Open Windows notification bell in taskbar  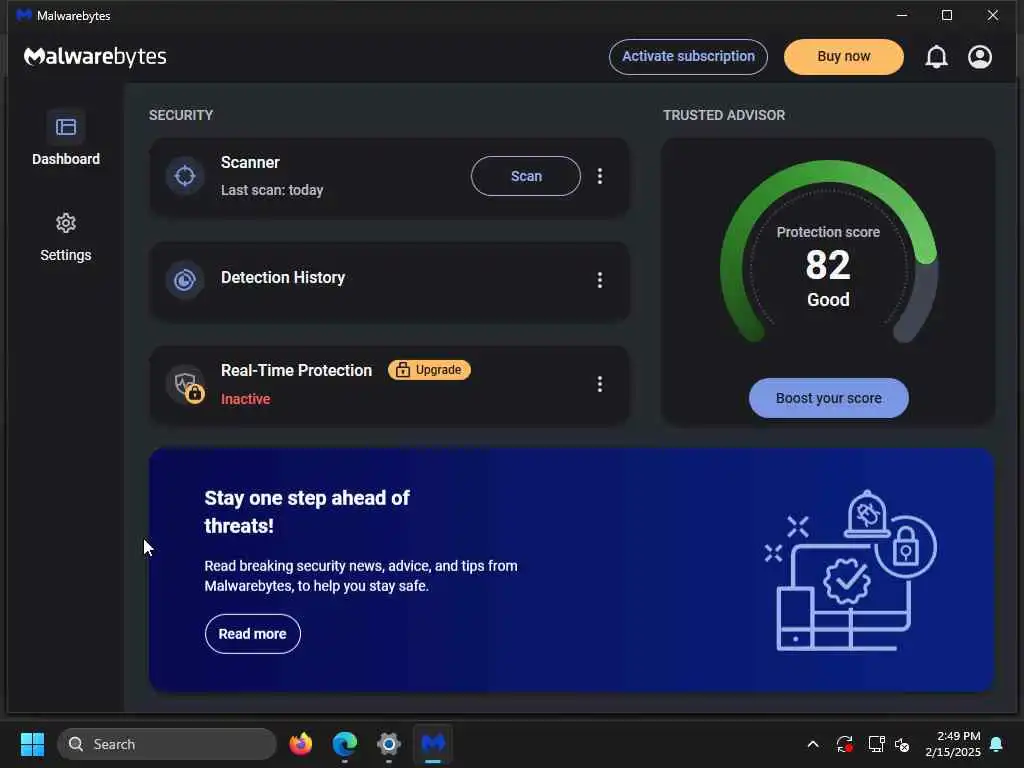(997, 744)
